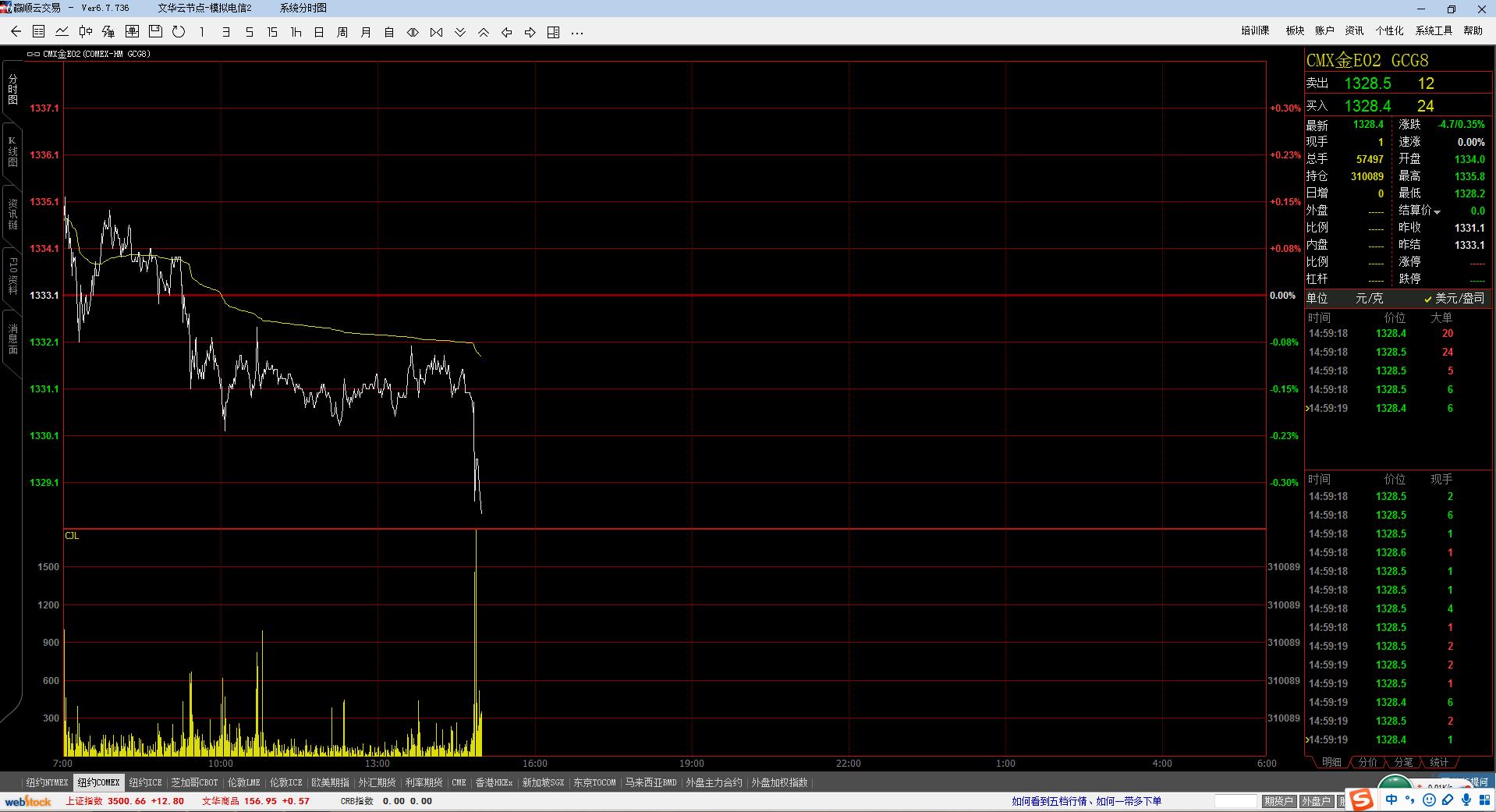The image size is (1496, 812).
Task: Select the 元/克 unit option
Action: [x=1369, y=298]
